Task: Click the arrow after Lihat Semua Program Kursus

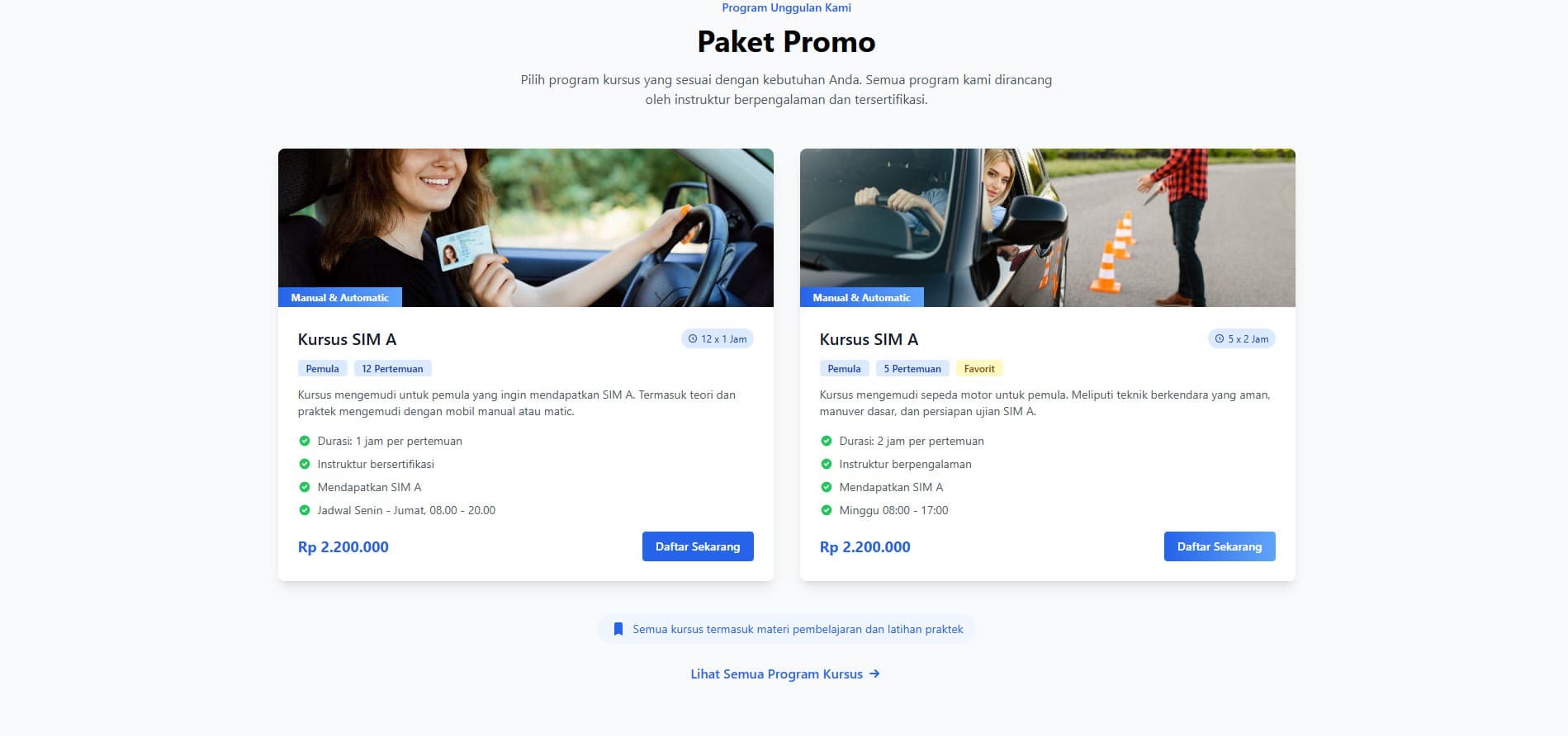Action: 874,674
